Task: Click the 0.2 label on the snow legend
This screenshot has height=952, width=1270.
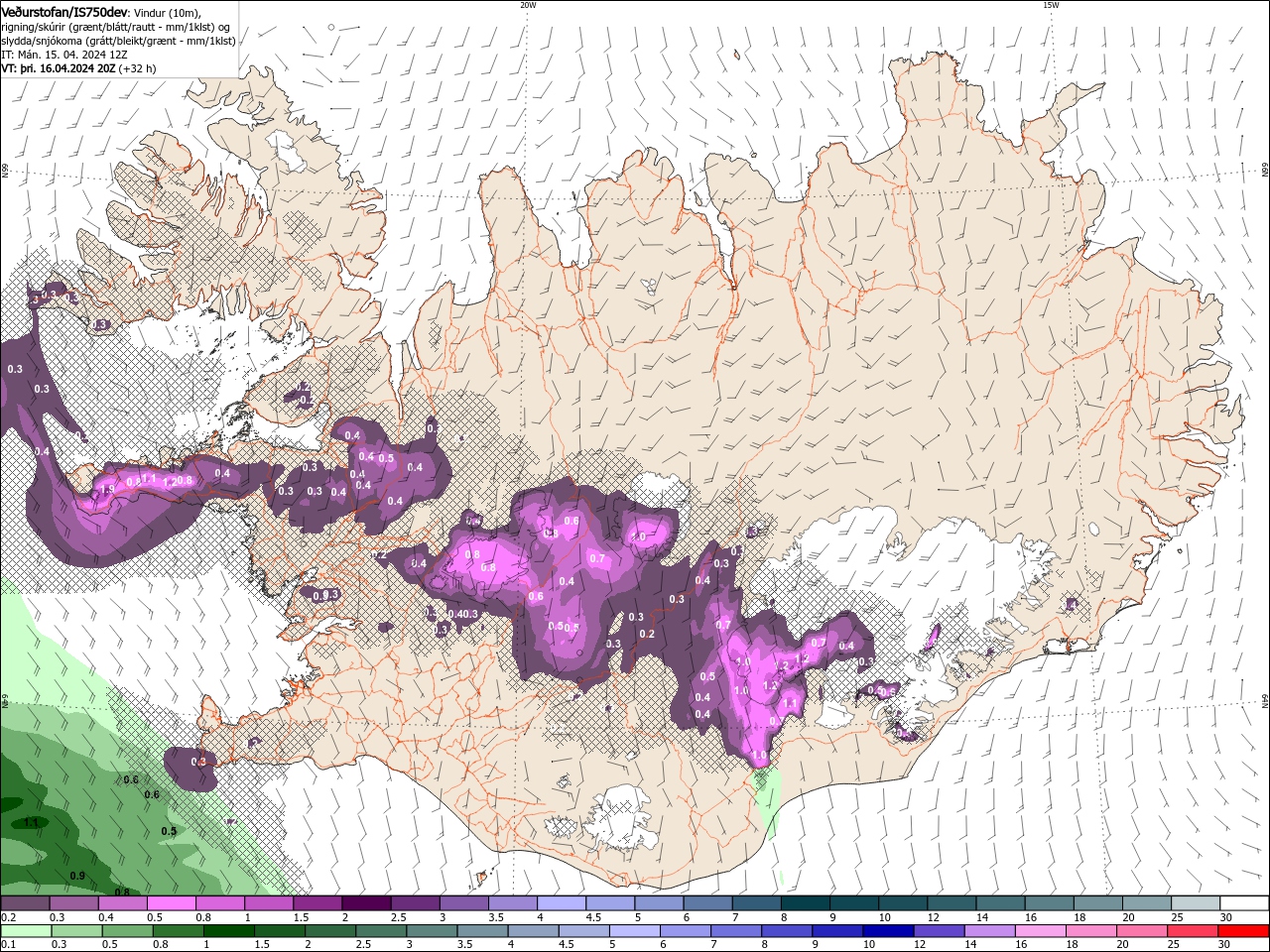Action: click(7, 917)
